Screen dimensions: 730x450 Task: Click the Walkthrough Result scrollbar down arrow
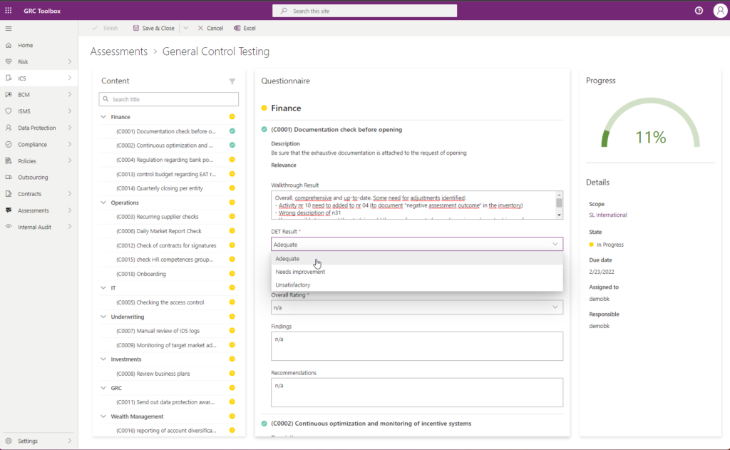559,215
